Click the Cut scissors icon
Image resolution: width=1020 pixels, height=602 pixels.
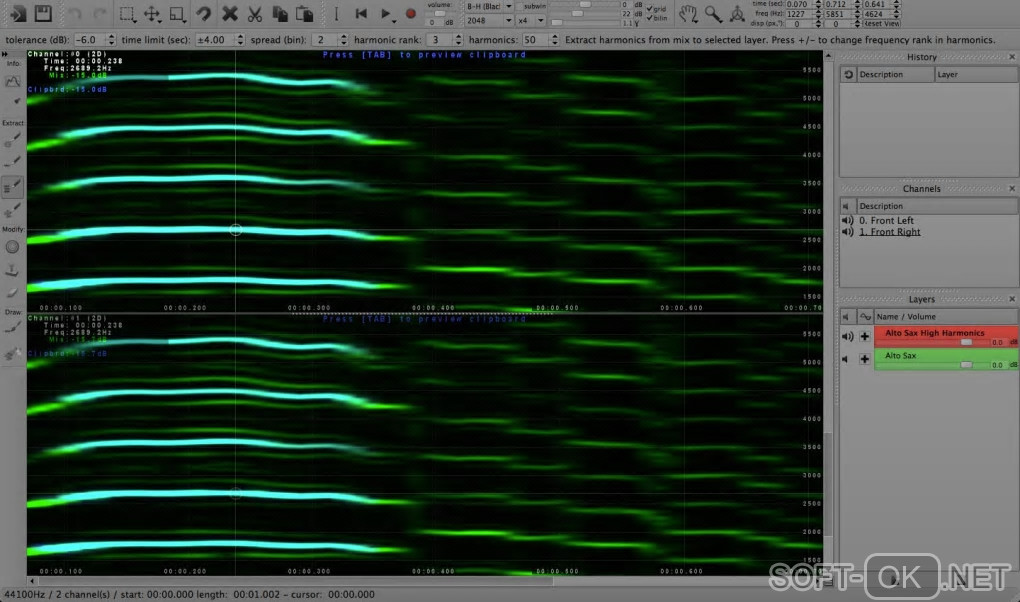pos(255,14)
